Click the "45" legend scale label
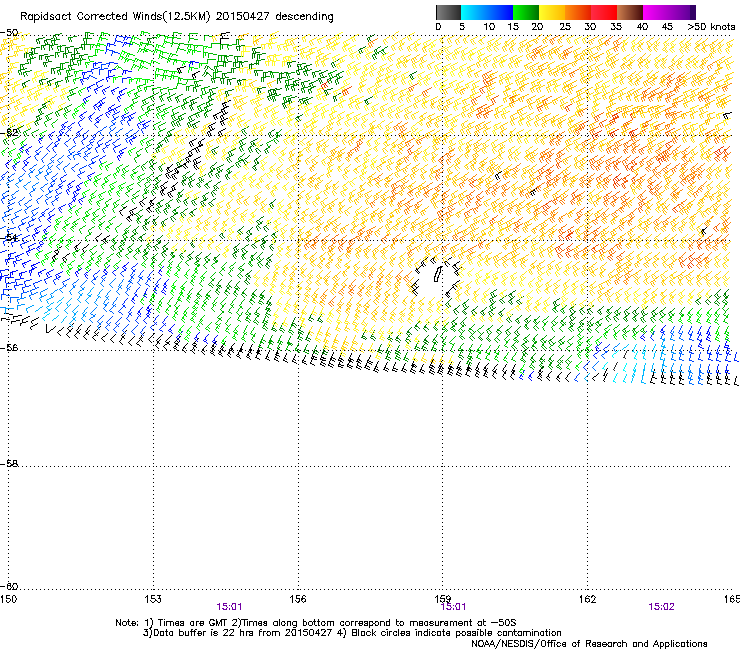Screen dimensions: 740x650 (667, 27)
